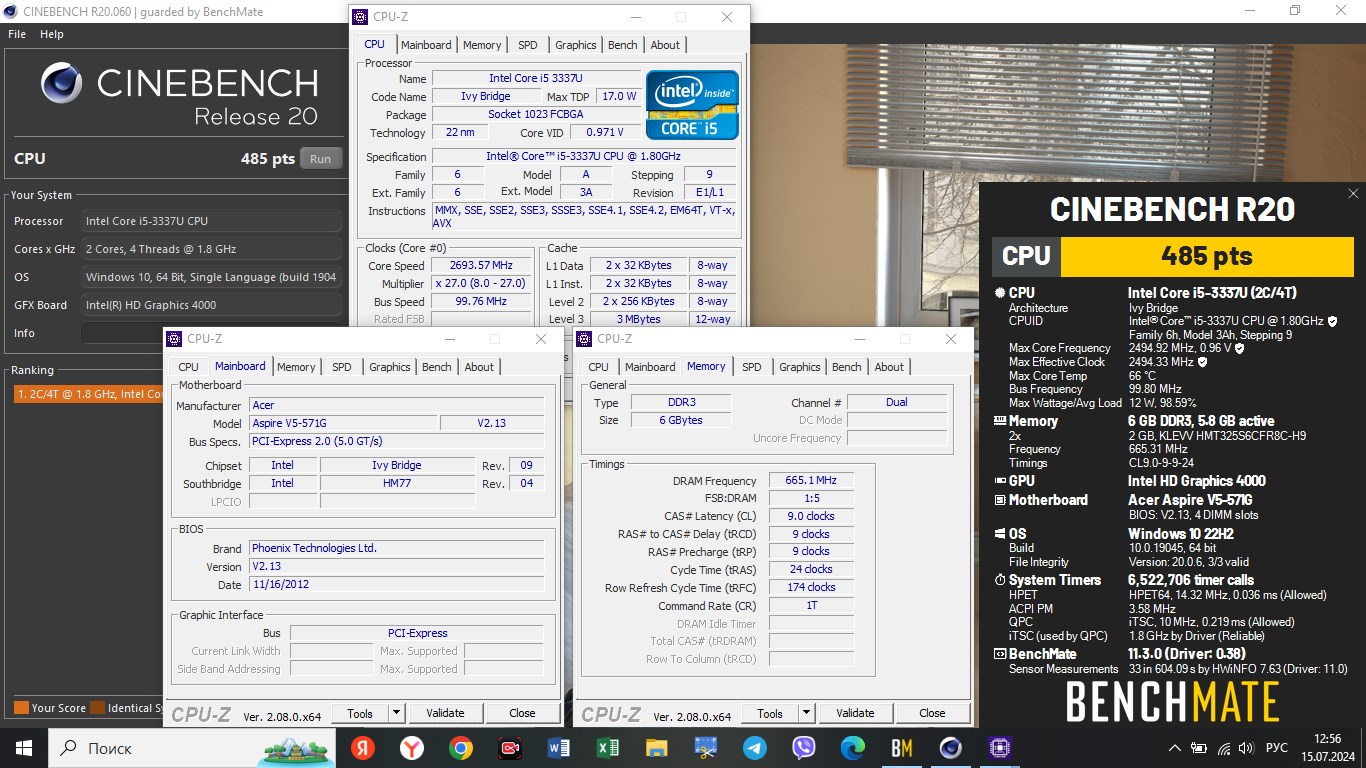1366x768 pixels.
Task: Click Close button in the CPU-Z Memory window
Action: 932,713
